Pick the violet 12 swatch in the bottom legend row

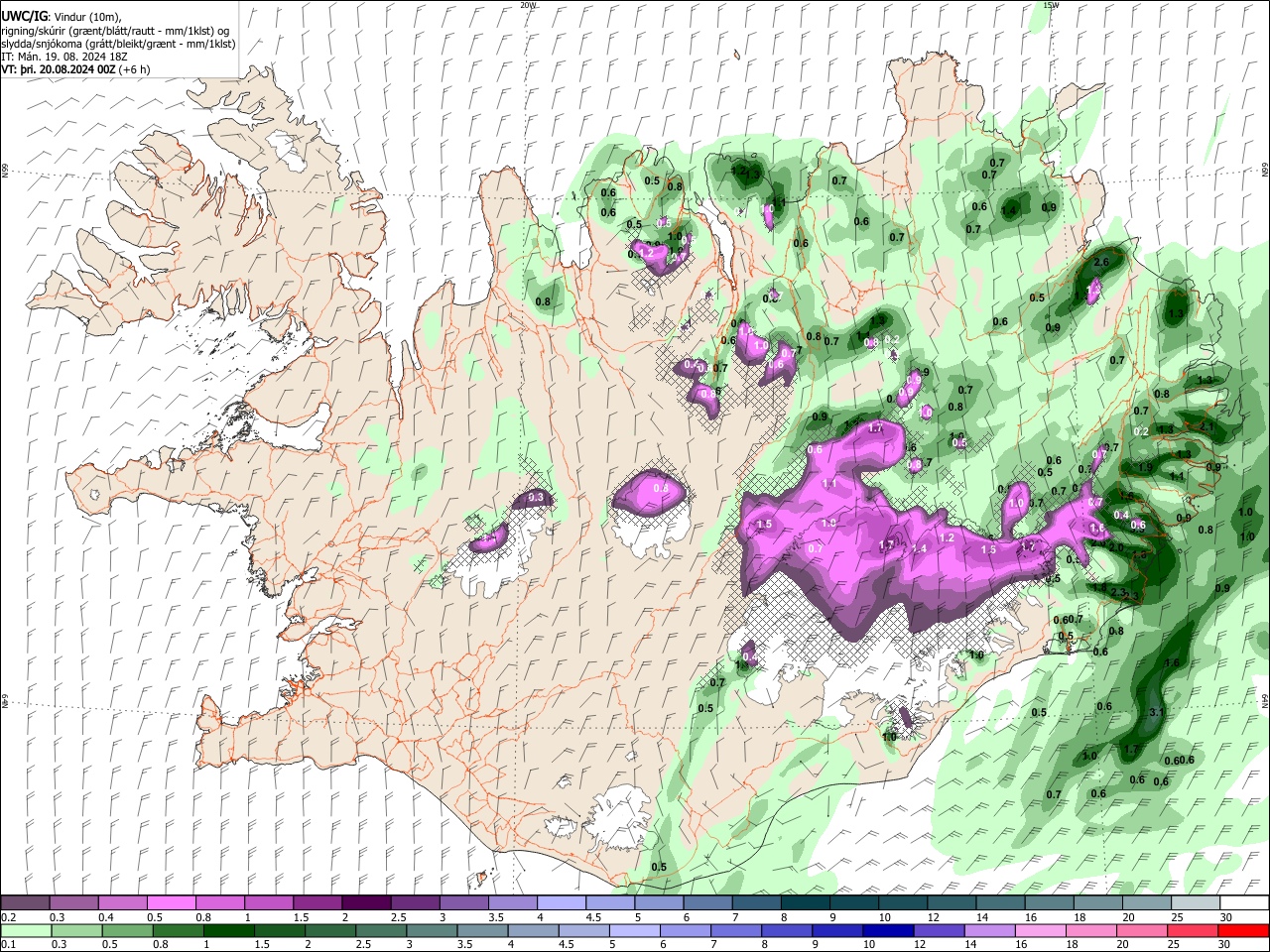(x=938, y=931)
